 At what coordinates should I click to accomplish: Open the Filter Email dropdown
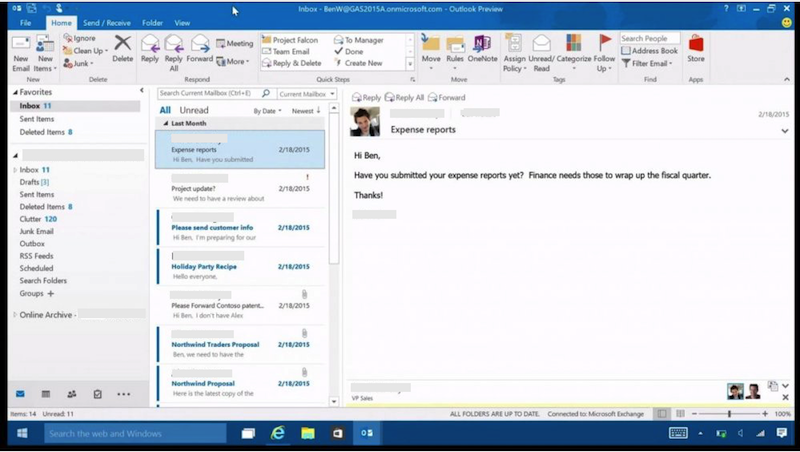[x=646, y=63]
